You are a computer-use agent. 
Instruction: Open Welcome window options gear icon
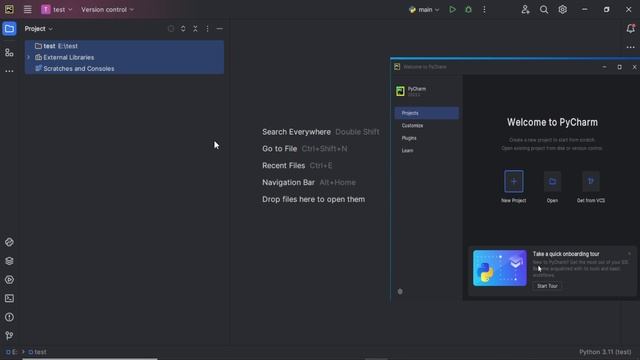(400, 291)
